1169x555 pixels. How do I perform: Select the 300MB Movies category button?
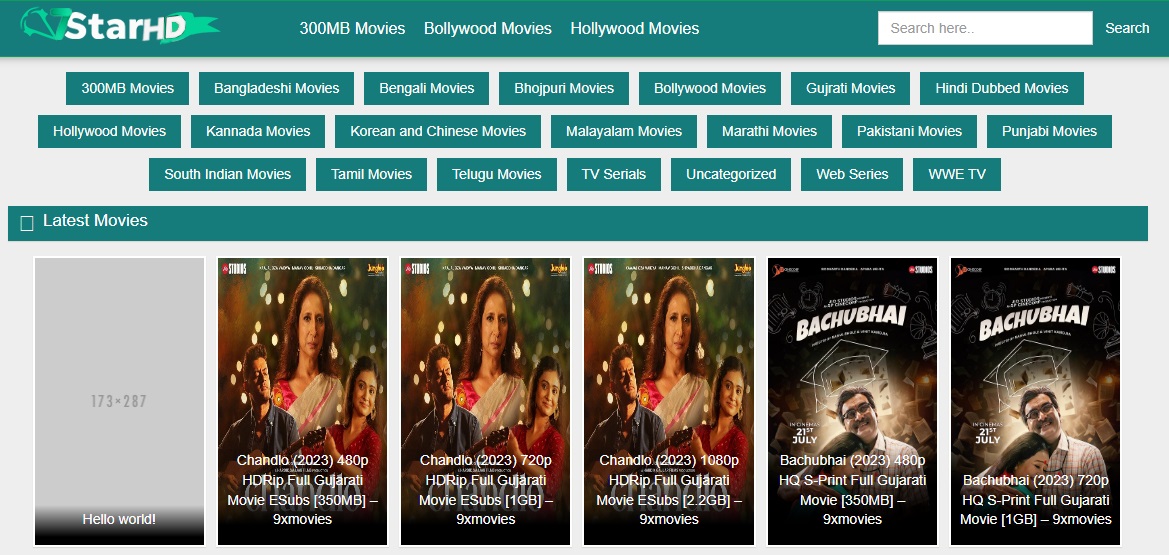coord(127,88)
